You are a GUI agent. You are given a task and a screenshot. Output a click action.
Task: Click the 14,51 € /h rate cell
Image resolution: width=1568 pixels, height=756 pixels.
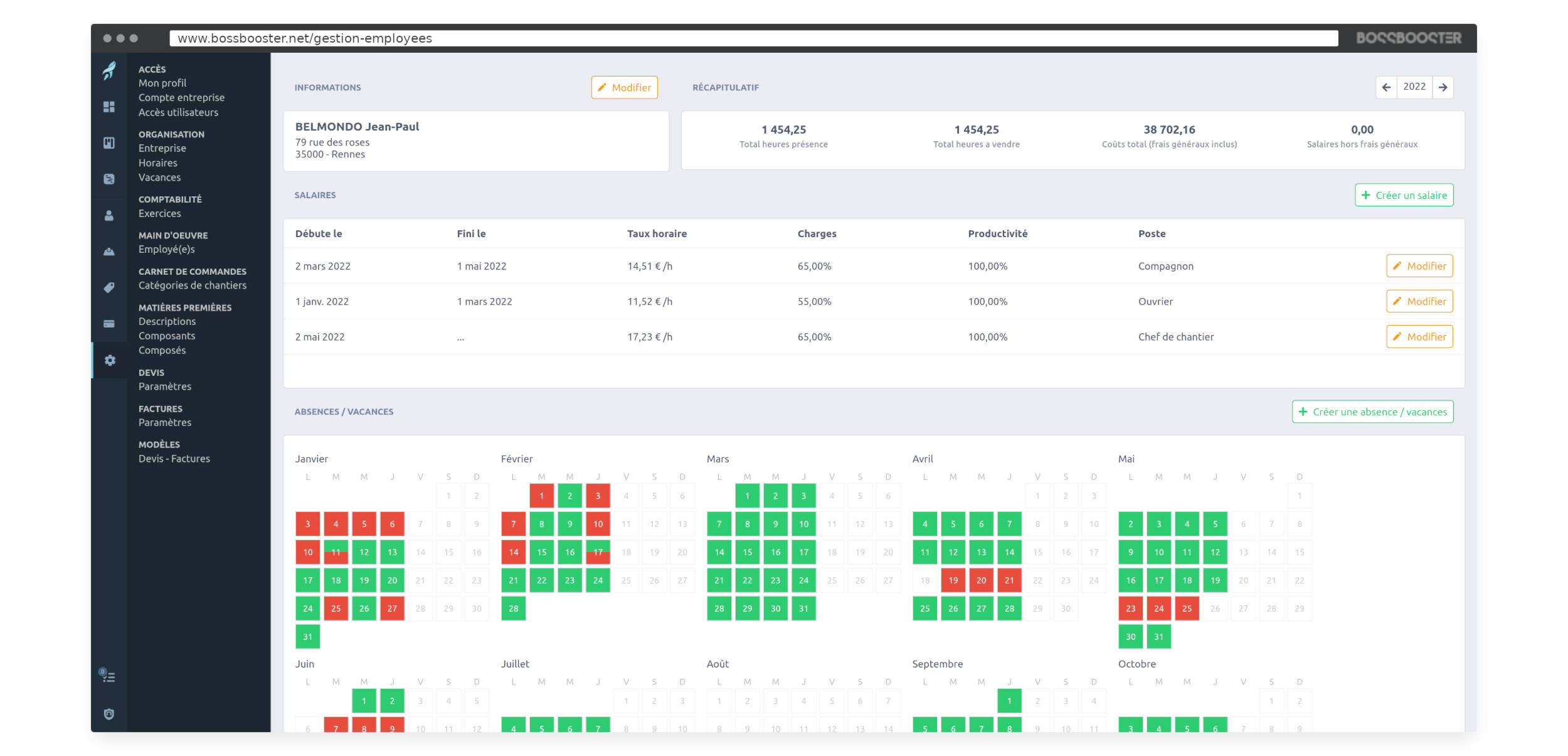[x=650, y=266]
